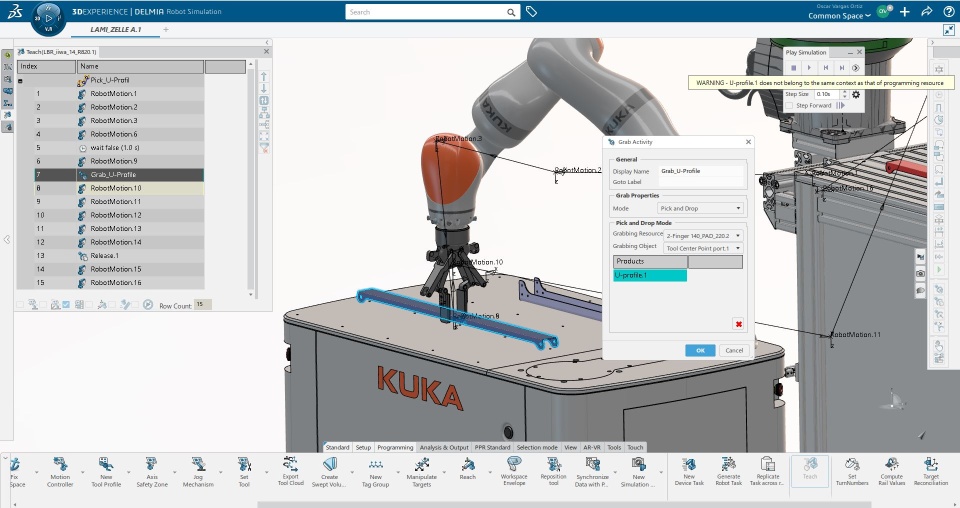This screenshot has width=960, height=508.
Task: Enable the Step Forward checkbox
Action: [x=789, y=105]
